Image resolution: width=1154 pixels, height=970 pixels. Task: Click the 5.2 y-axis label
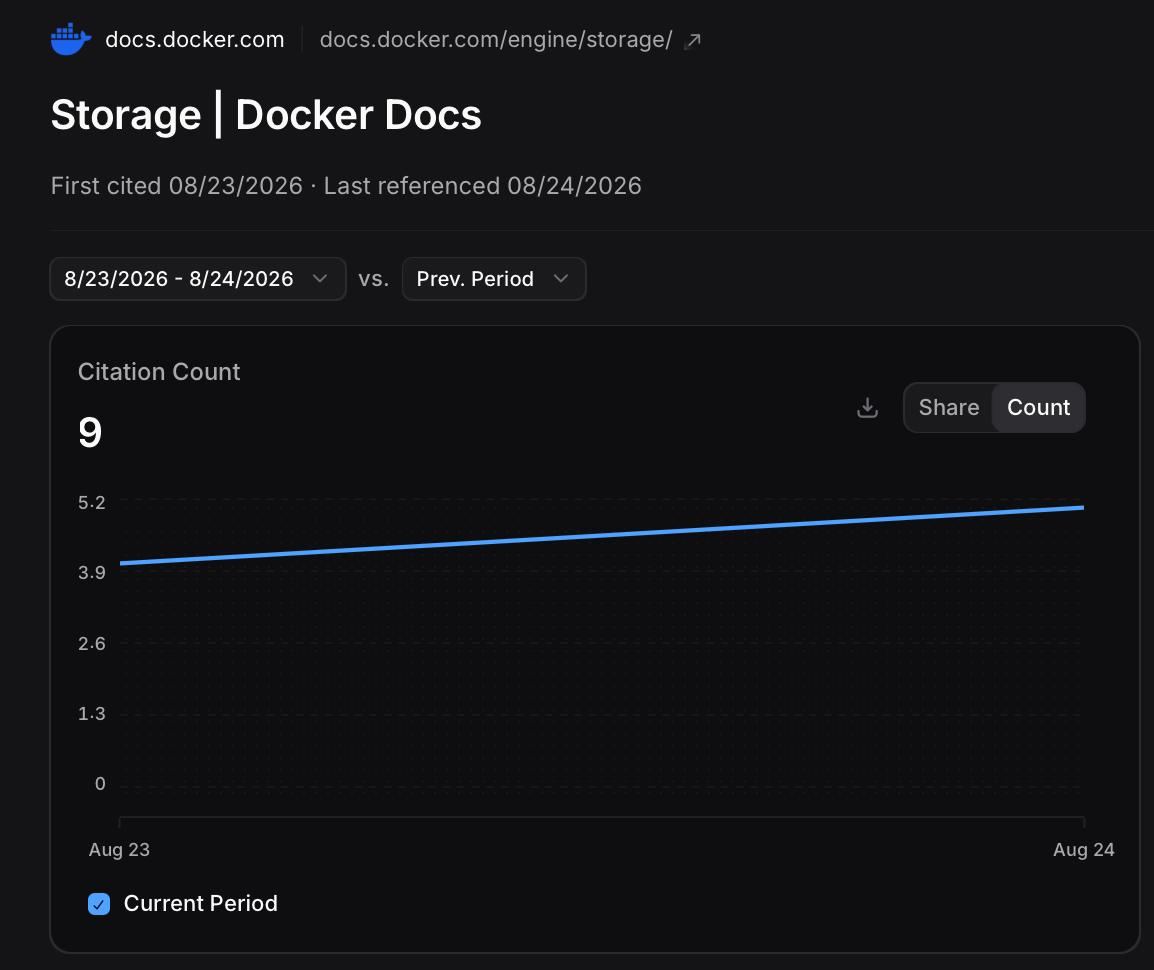92,503
